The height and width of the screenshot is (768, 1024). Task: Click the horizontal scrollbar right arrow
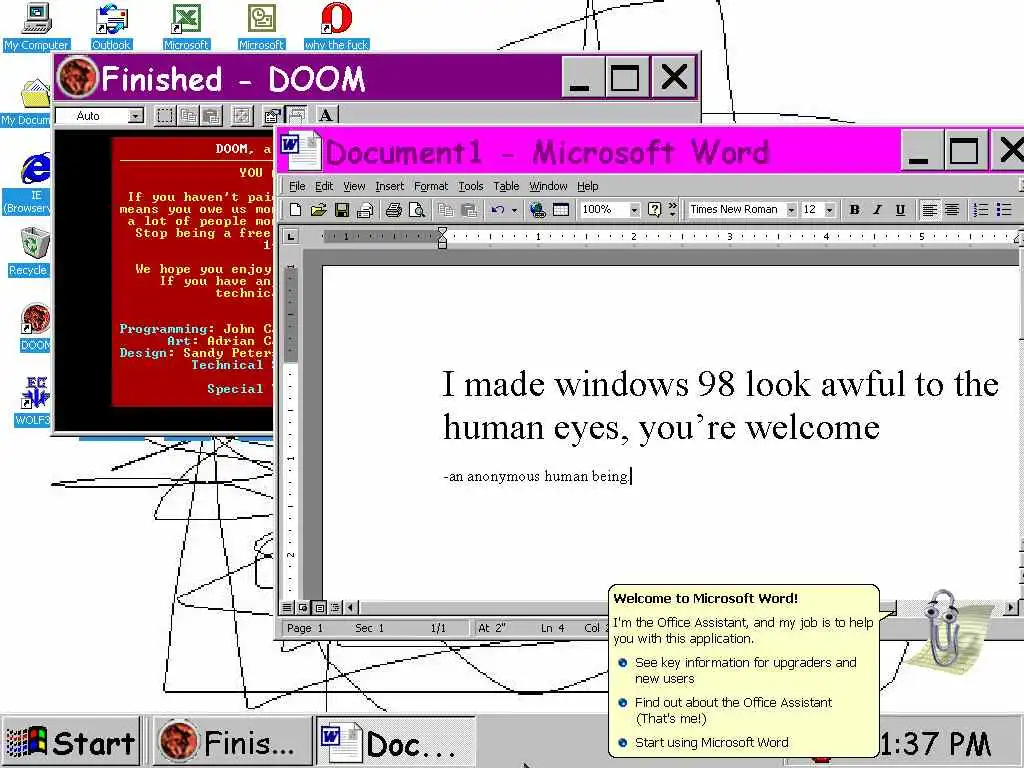coord(1011,607)
